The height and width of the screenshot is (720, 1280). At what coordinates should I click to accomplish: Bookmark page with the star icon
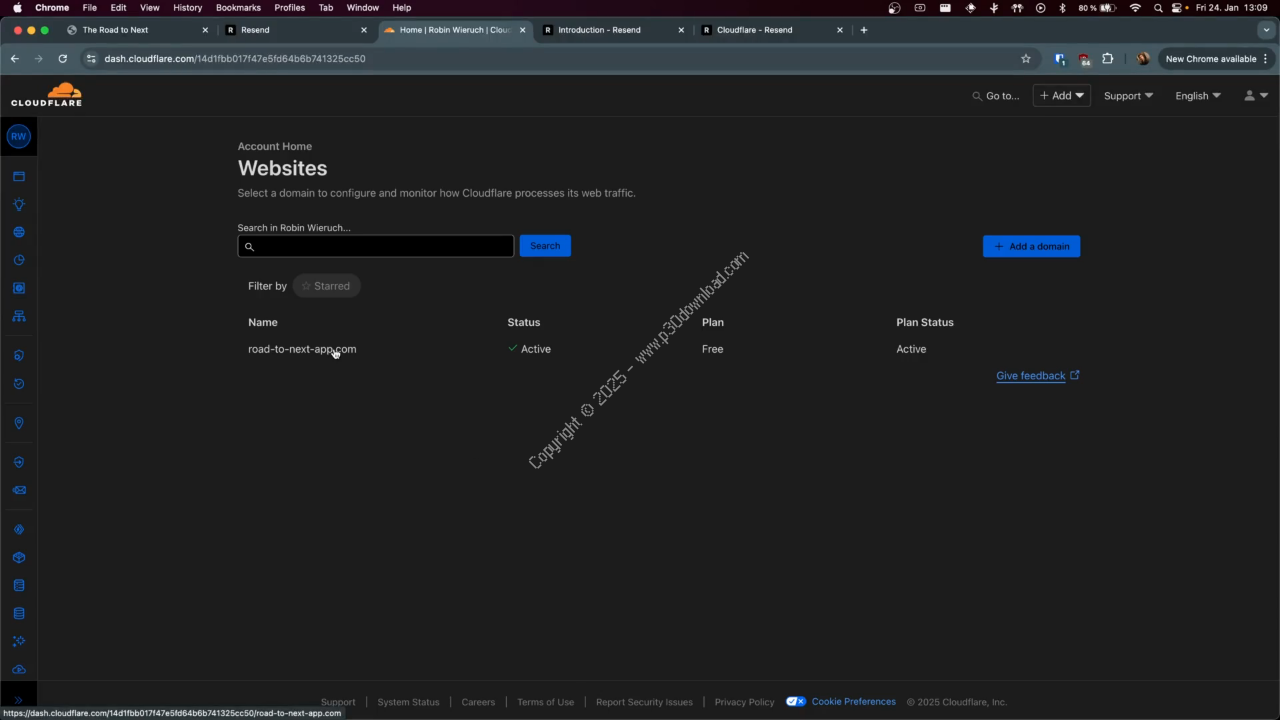click(x=1025, y=59)
